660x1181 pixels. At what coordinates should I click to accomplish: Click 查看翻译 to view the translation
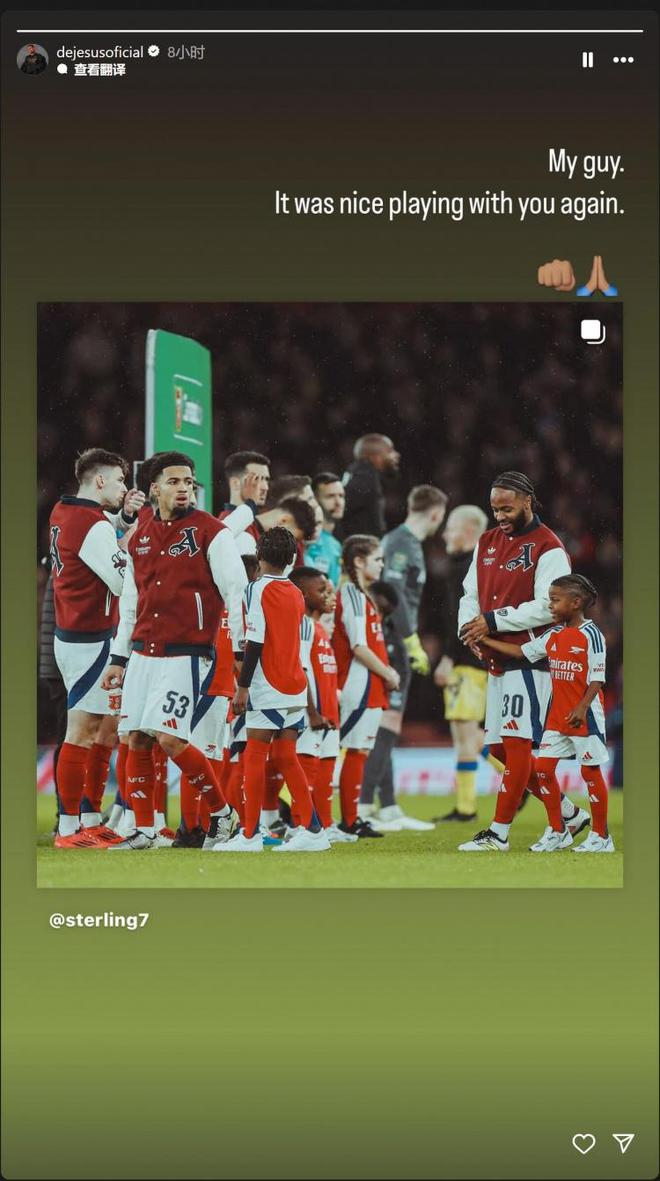pos(99,70)
